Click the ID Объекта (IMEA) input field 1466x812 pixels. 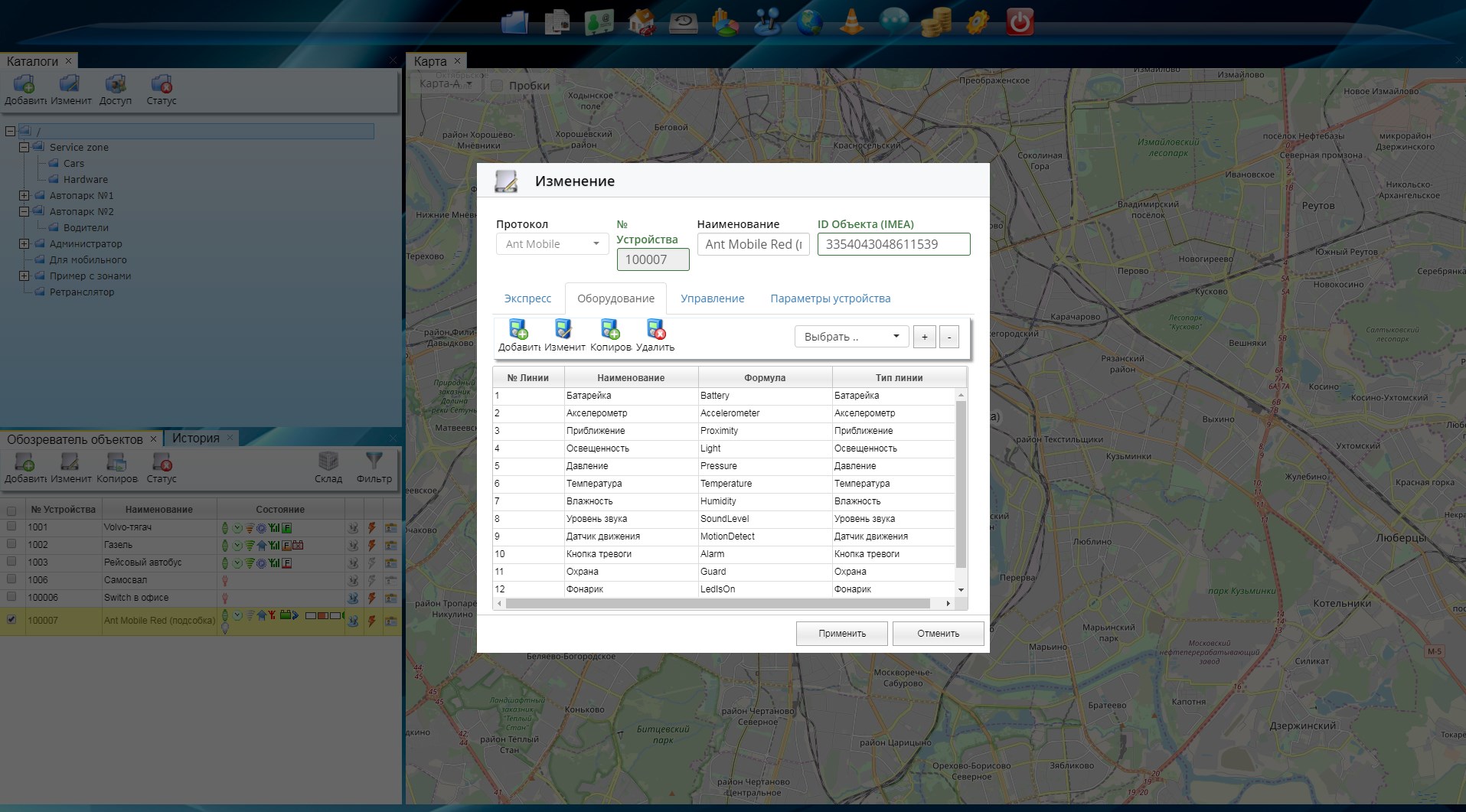click(x=893, y=244)
